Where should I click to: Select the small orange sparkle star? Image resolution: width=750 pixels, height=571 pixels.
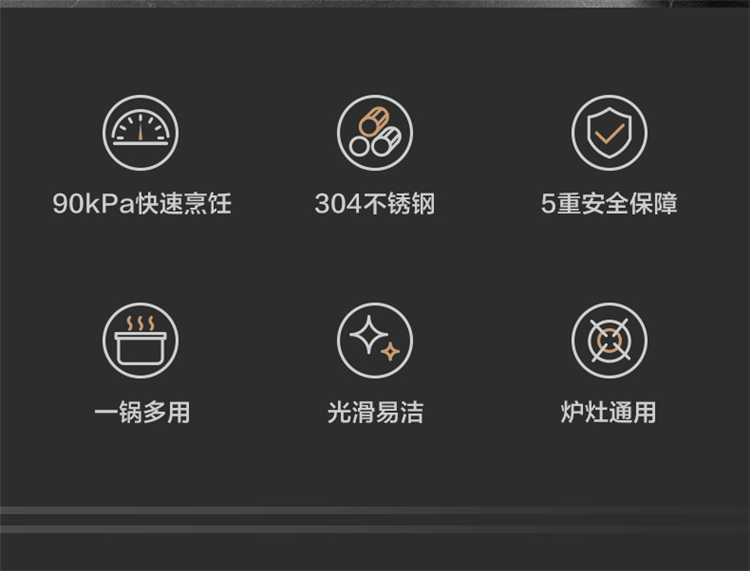390,351
